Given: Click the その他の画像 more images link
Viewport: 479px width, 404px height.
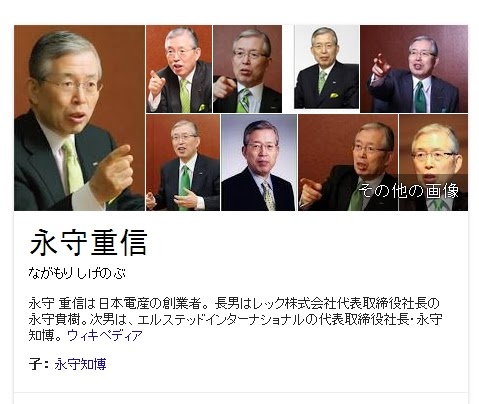Looking at the screenshot, I should tap(409, 191).
